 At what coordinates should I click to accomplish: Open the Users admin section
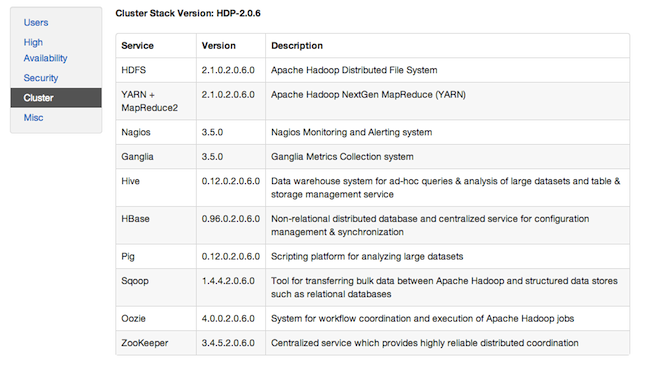pyautogui.click(x=36, y=22)
